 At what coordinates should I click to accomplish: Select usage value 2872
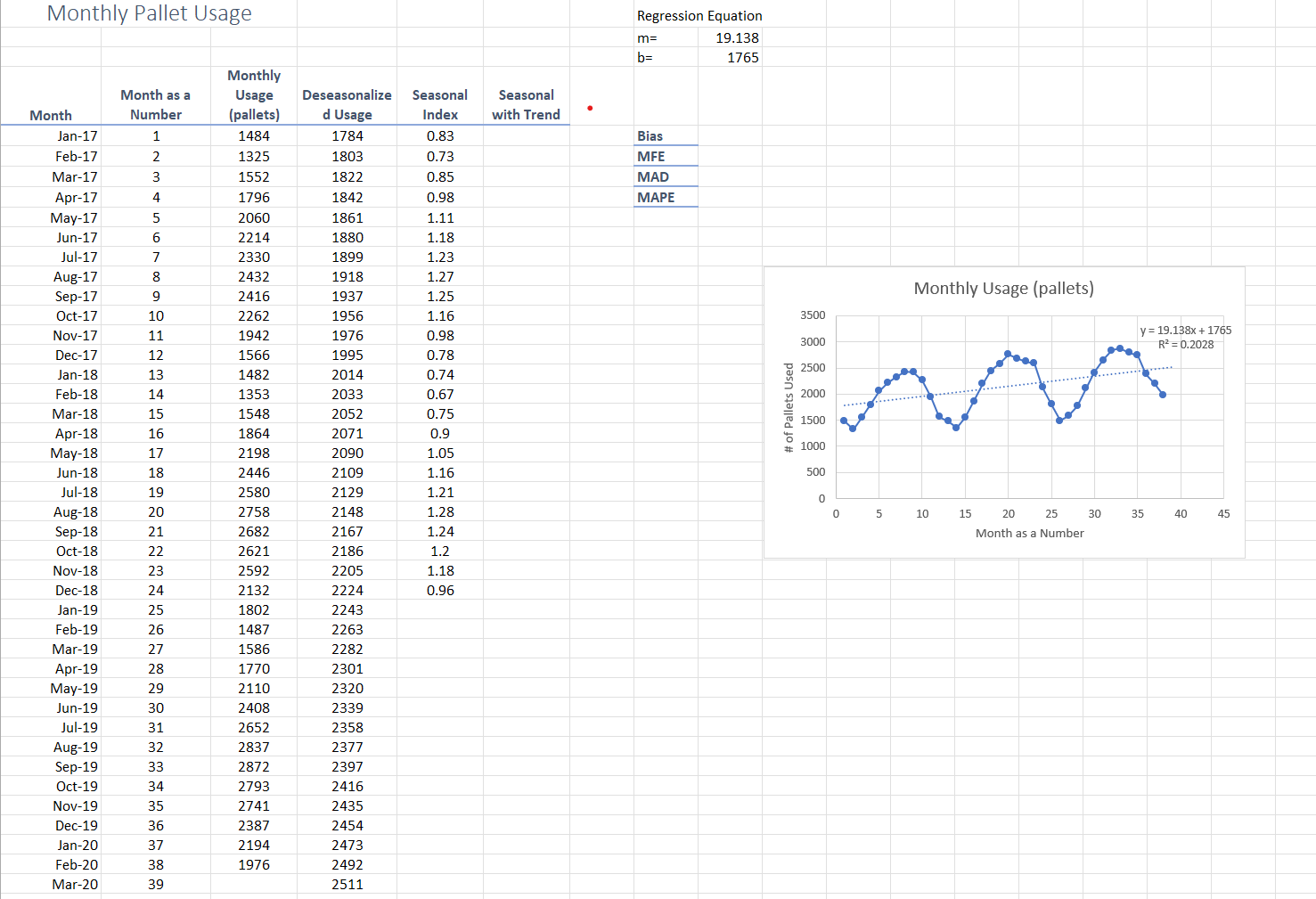(x=254, y=767)
